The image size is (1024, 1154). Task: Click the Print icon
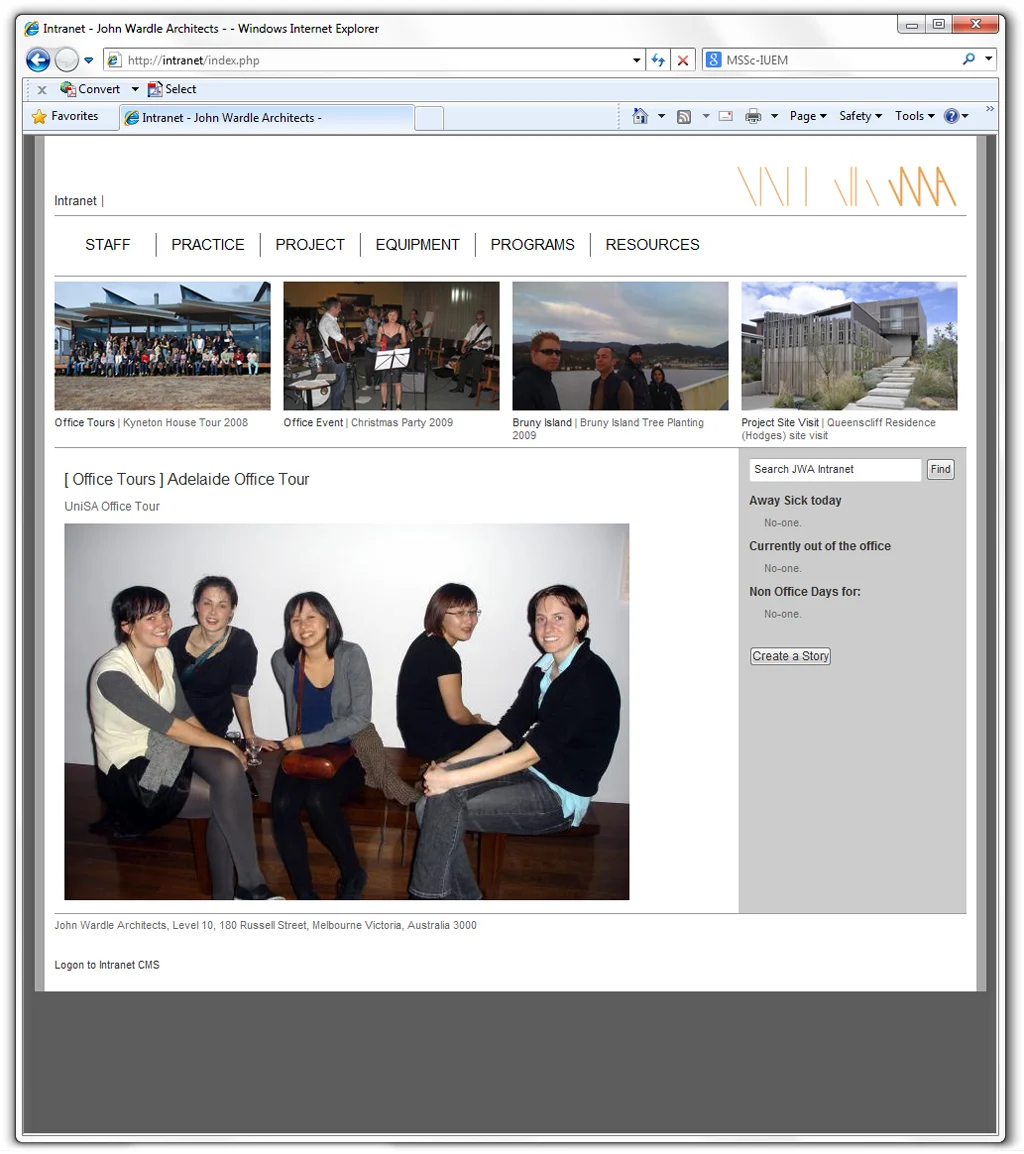click(753, 116)
